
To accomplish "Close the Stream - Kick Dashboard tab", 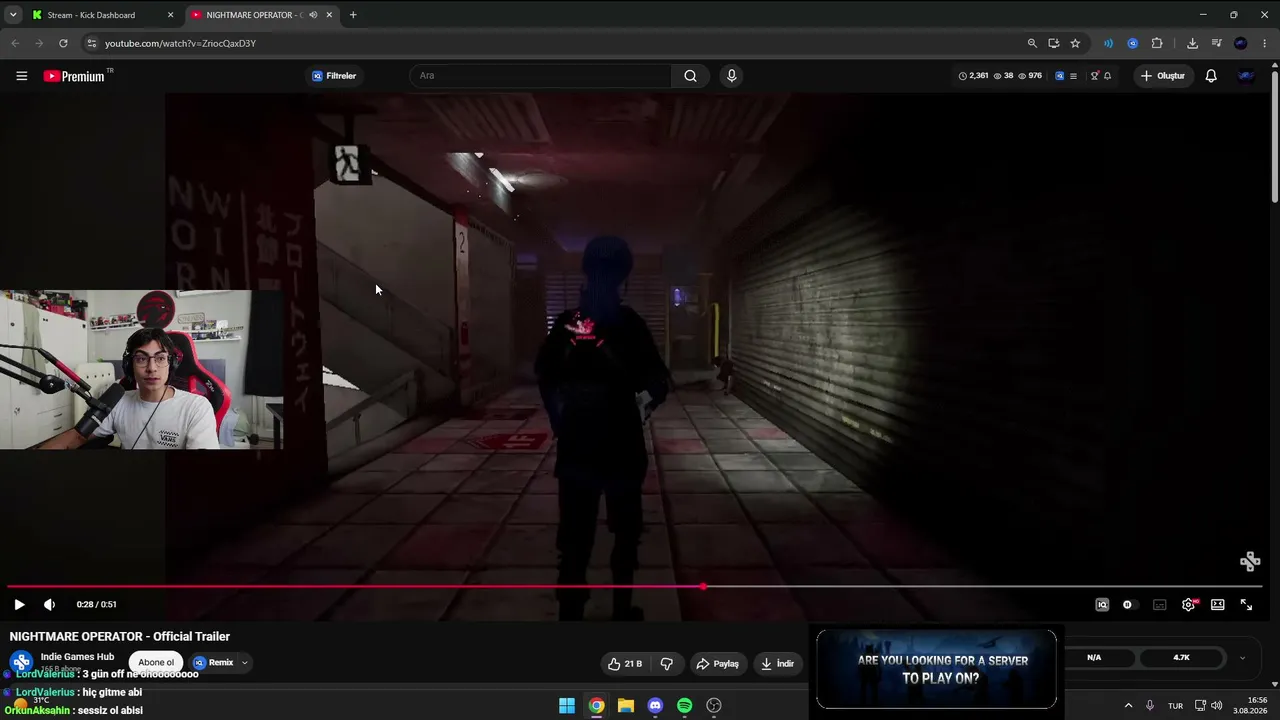I will [170, 15].
